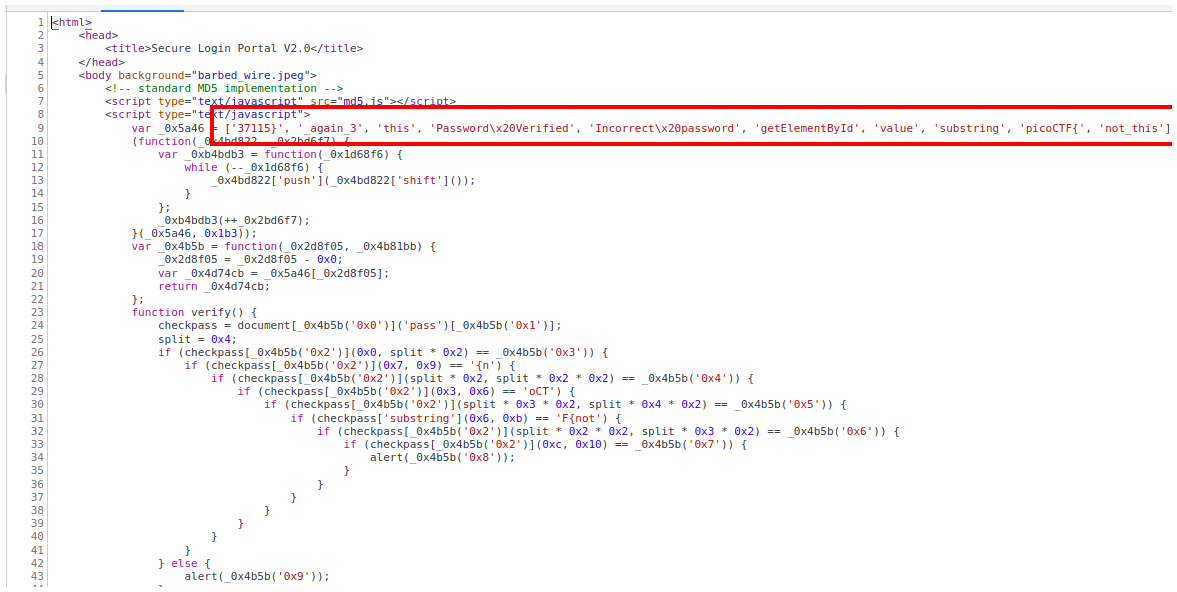Click line number 43 in the gutter
This screenshot has width=1177, height=592.
[x=37, y=576]
